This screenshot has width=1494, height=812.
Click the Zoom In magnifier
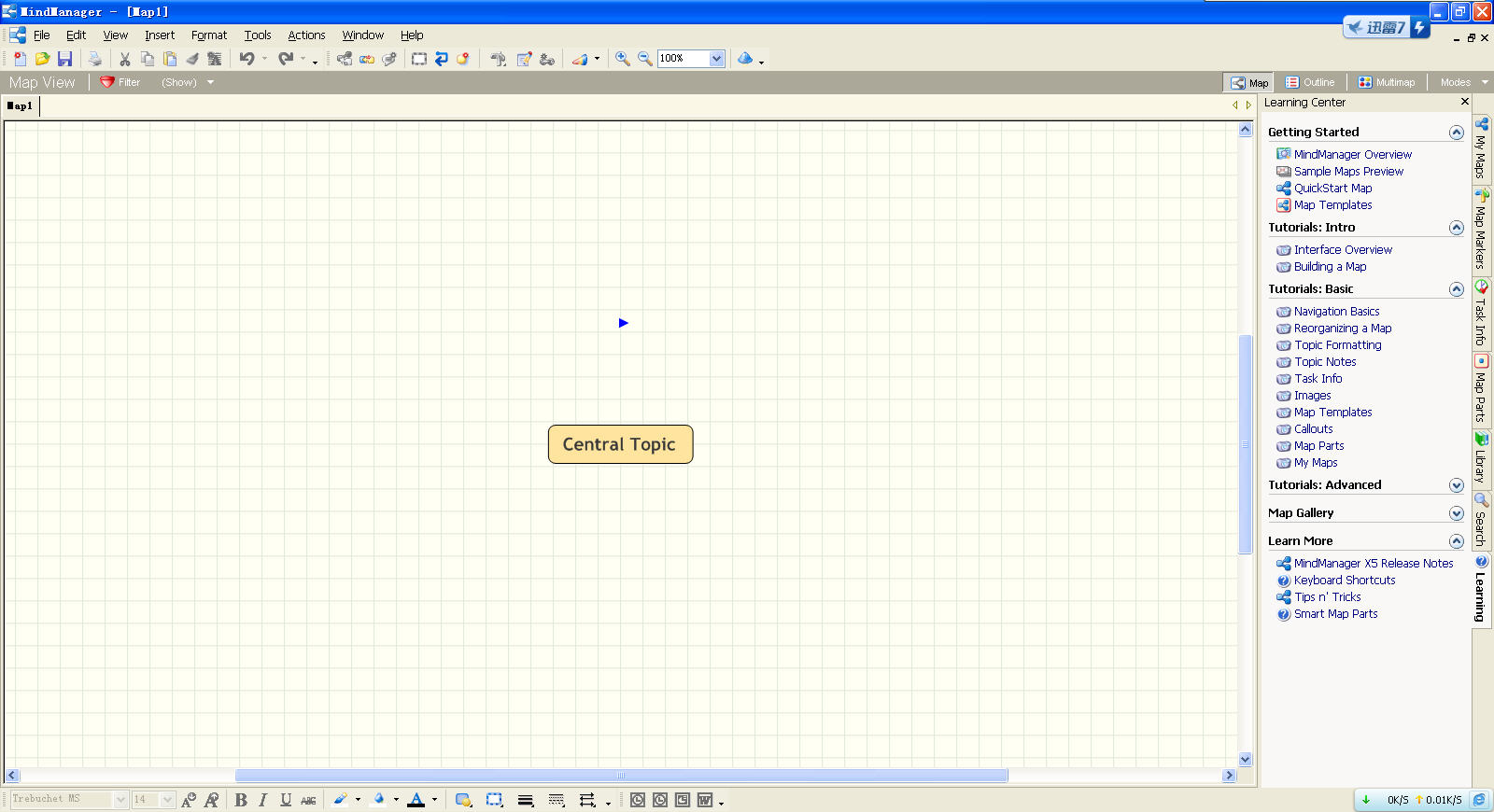[623, 59]
